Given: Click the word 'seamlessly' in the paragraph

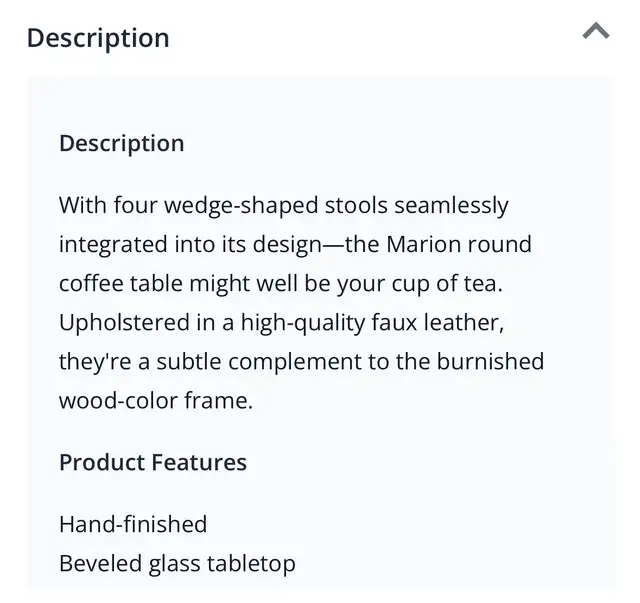Looking at the screenshot, I should (451, 205).
